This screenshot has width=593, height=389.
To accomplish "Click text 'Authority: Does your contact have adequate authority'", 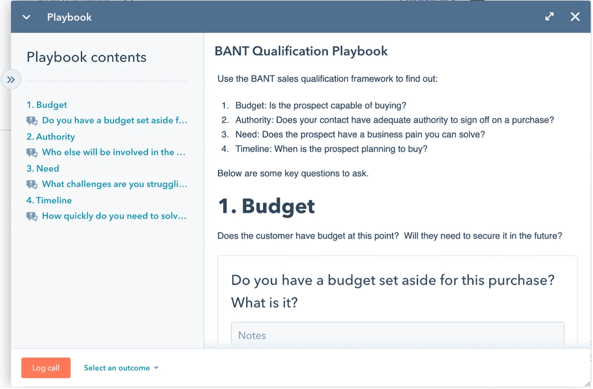I will click(394, 120).
